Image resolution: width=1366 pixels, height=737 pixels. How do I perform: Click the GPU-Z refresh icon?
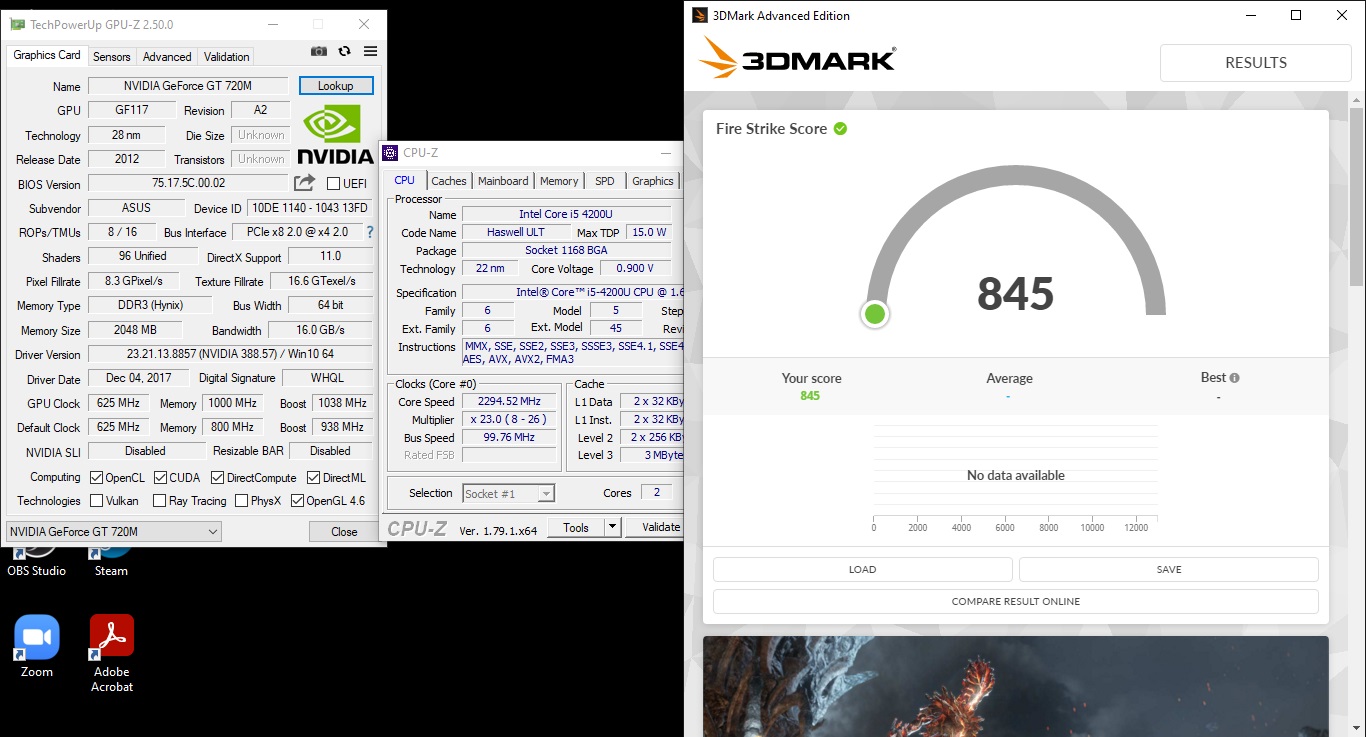click(x=345, y=51)
